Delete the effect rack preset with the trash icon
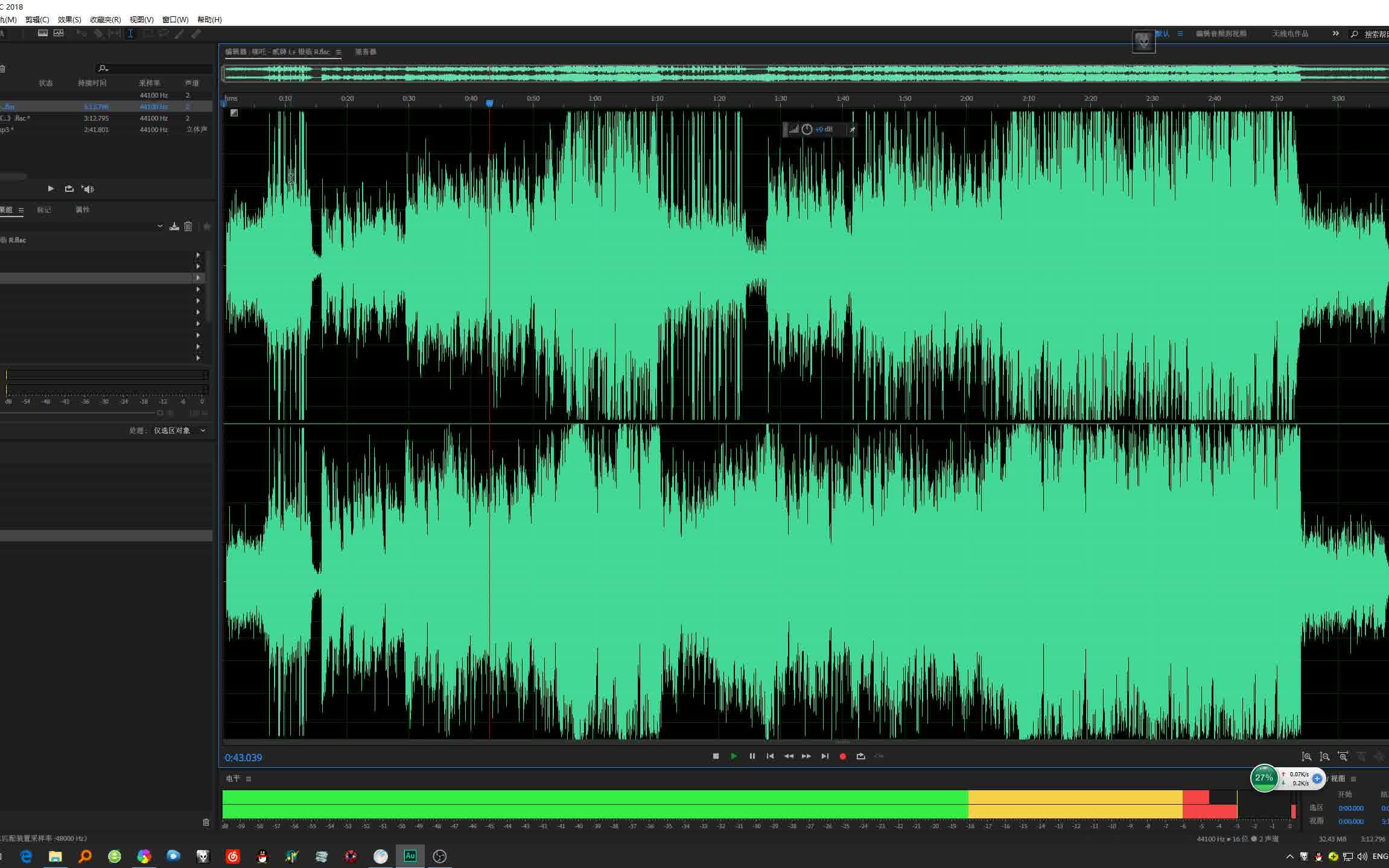 [x=188, y=226]
